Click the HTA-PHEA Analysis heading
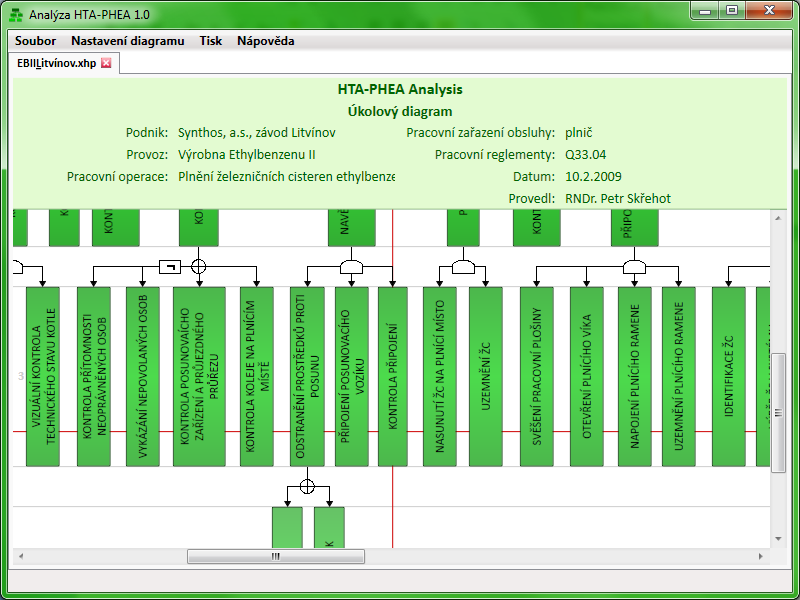Screen dimensions: 800x600 pos(400,89)
